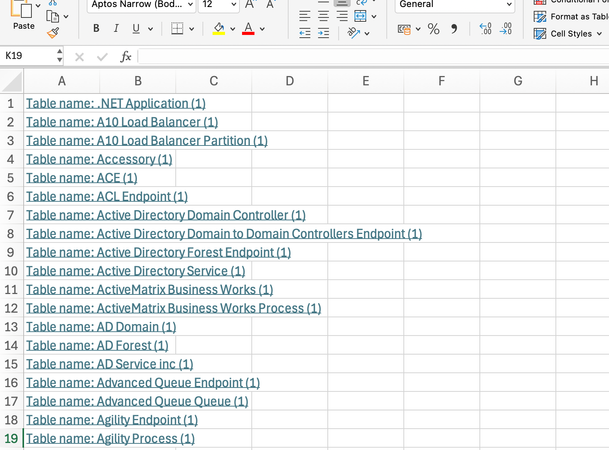Apply Percent style
This screenshot has width=609, height=450.
pos(433,29)
